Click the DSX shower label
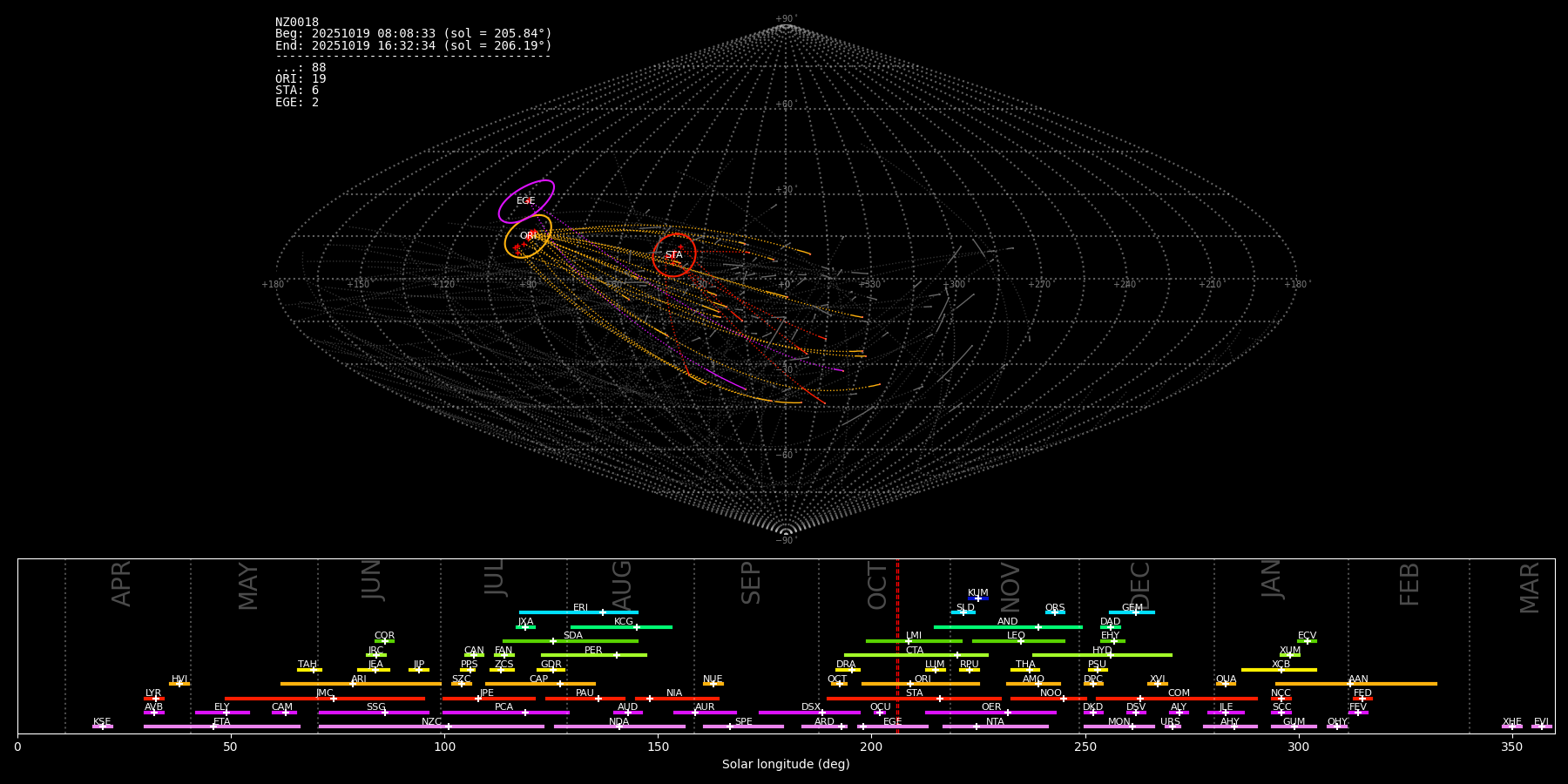Image resolution: width=1568 pixels, height=784 pixels. point(811,707)
